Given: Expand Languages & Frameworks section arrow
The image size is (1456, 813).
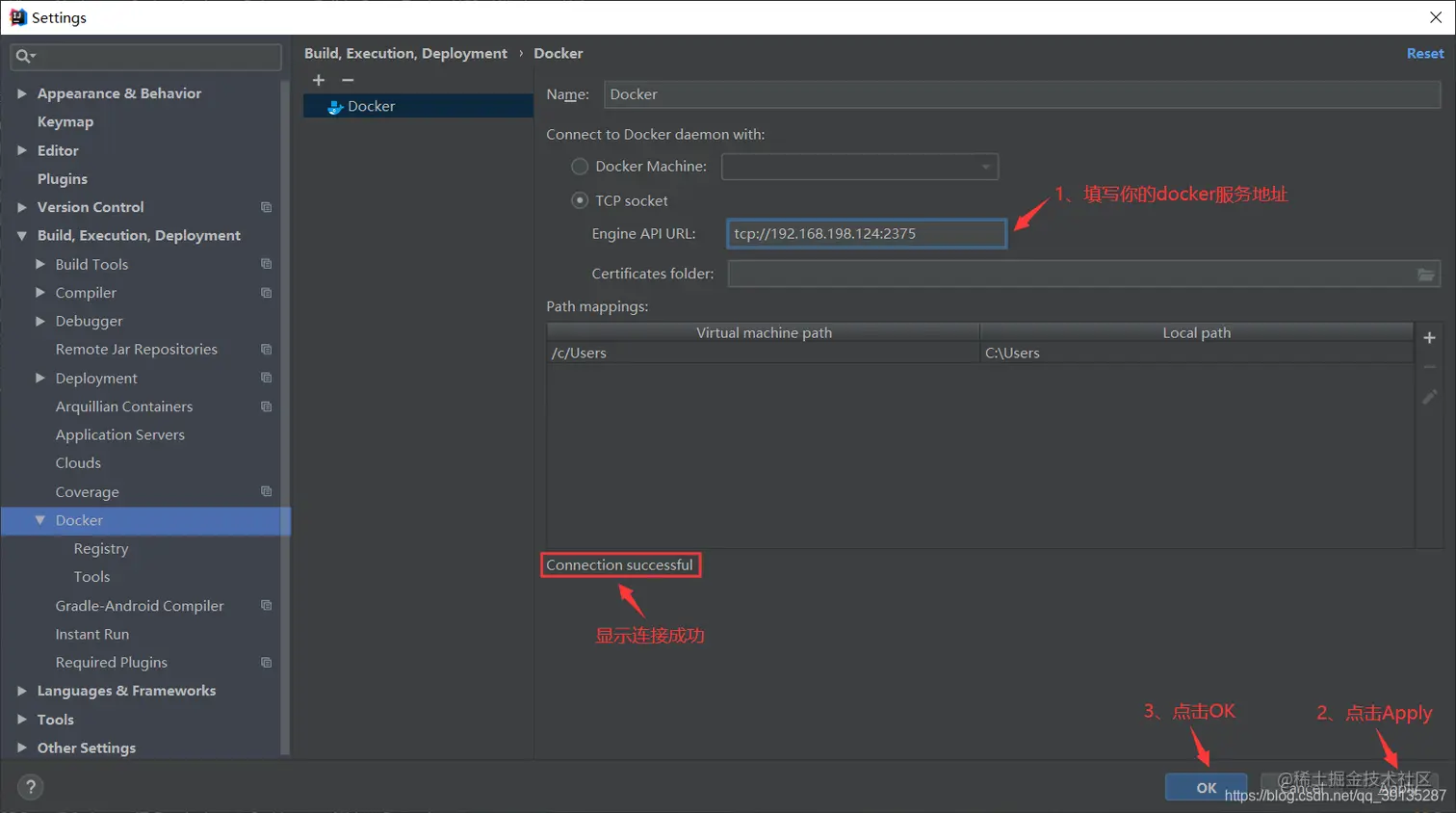Looking at the screenshot, I should 21,691.
